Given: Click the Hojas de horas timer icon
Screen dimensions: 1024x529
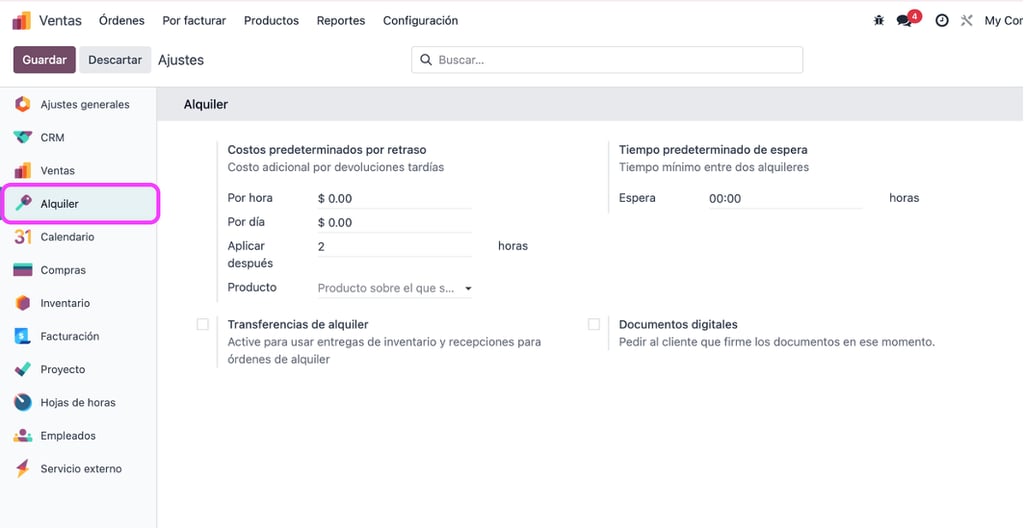Looking at the screenshot, I should tap(23, 402).
